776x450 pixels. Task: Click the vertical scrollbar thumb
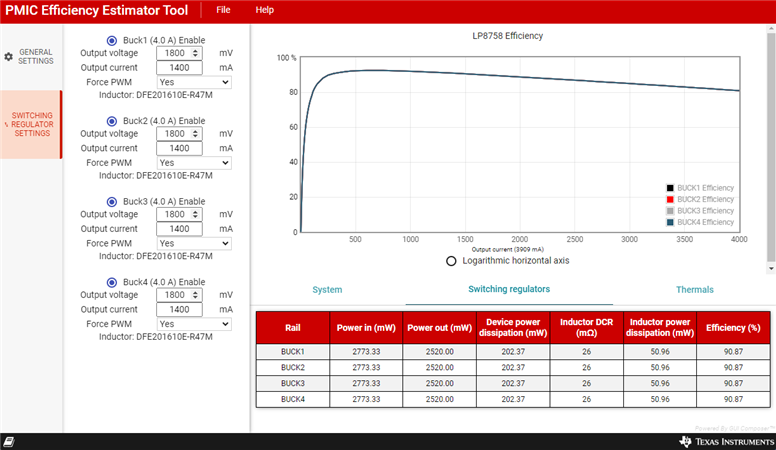coord(771,148)
